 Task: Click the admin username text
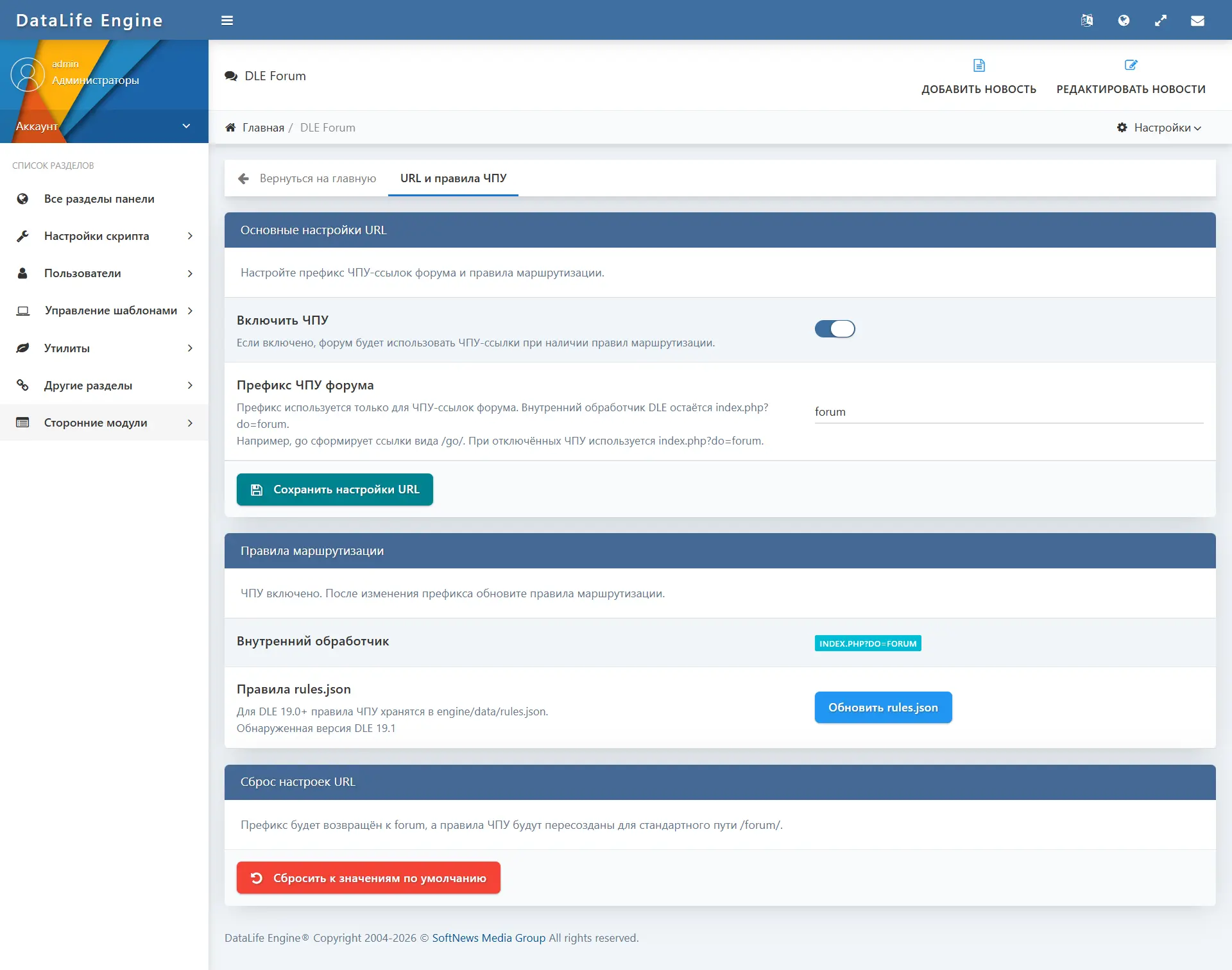click(x=65, y=64)
